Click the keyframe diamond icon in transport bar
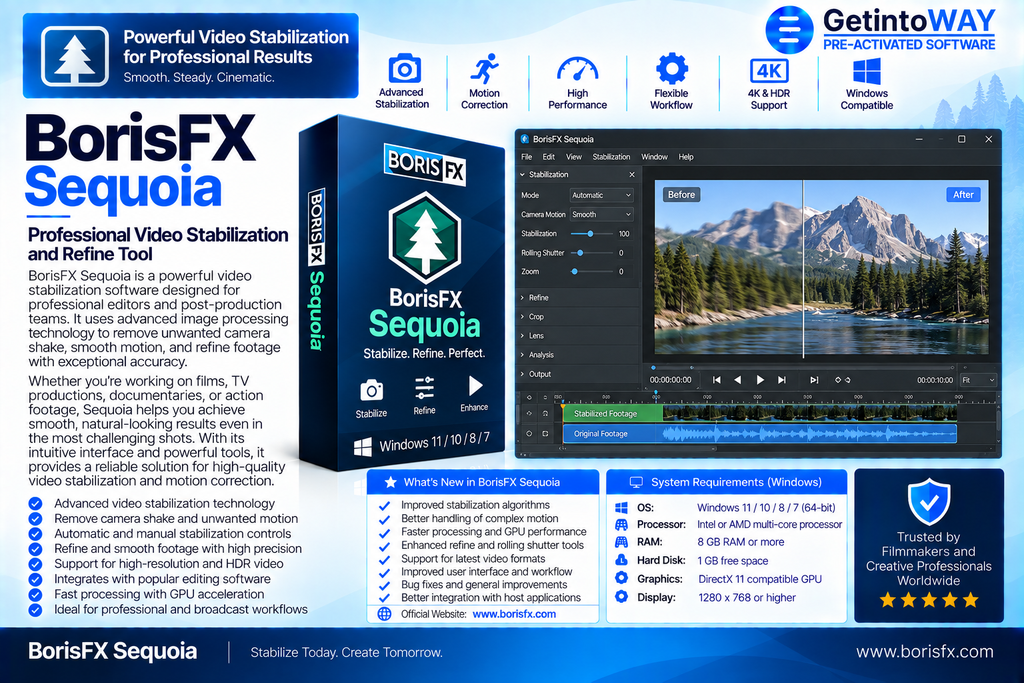This screenshot has height=683, width=1024. [x=838, y=380]
